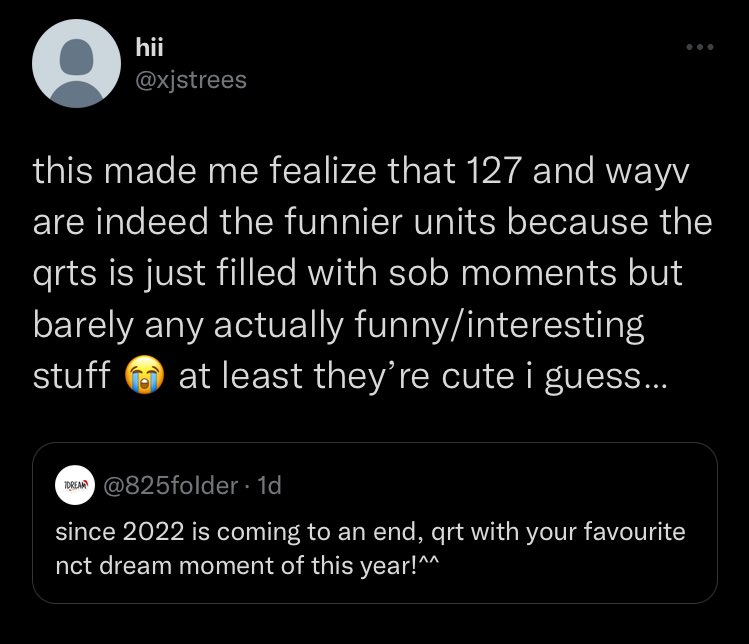Open the quoted tweet card by its border
Image resolution: width=749 pixels, height=644 pixels.
click(x=375, y=523)
